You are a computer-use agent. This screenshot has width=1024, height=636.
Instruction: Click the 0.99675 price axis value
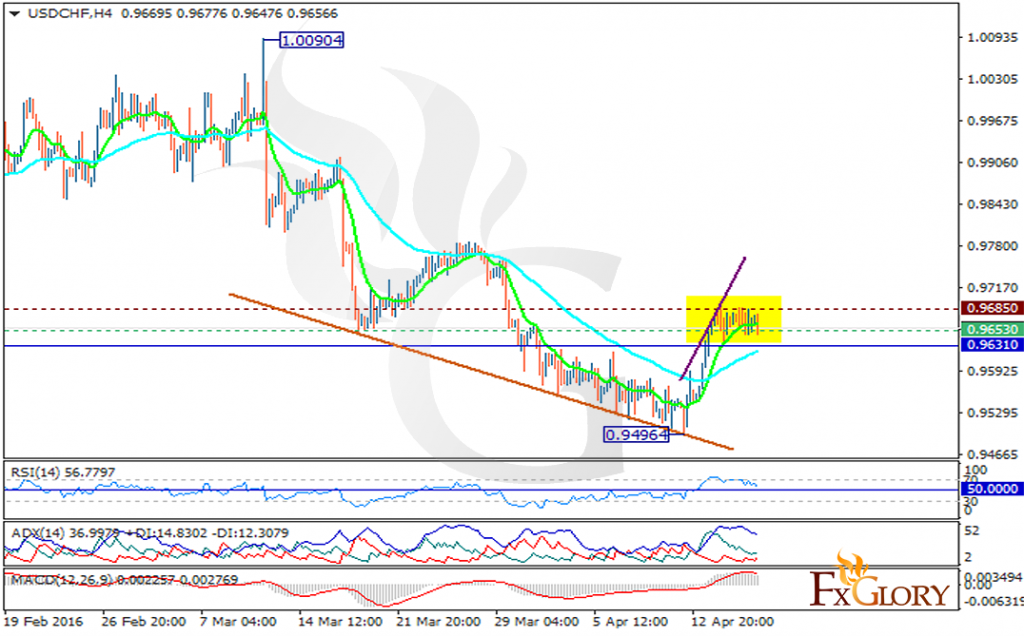pos(993,121)
